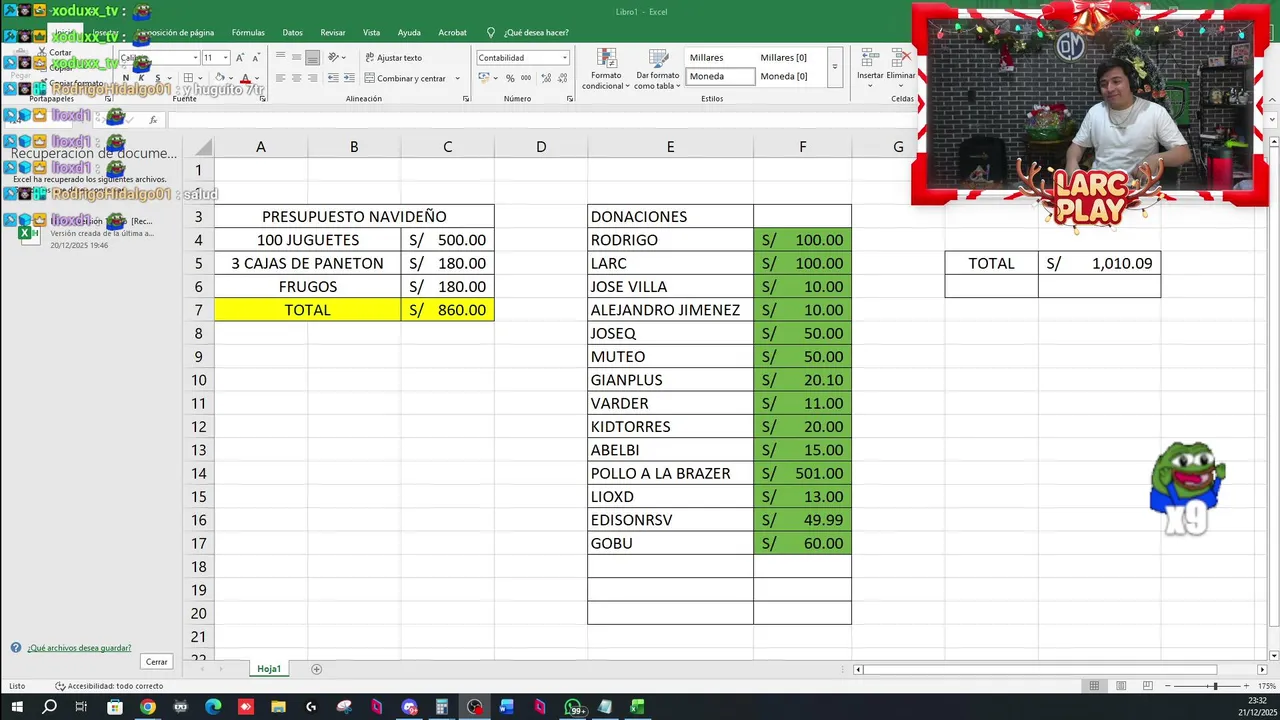Open the Vista ribbon tab

[371, 32]
